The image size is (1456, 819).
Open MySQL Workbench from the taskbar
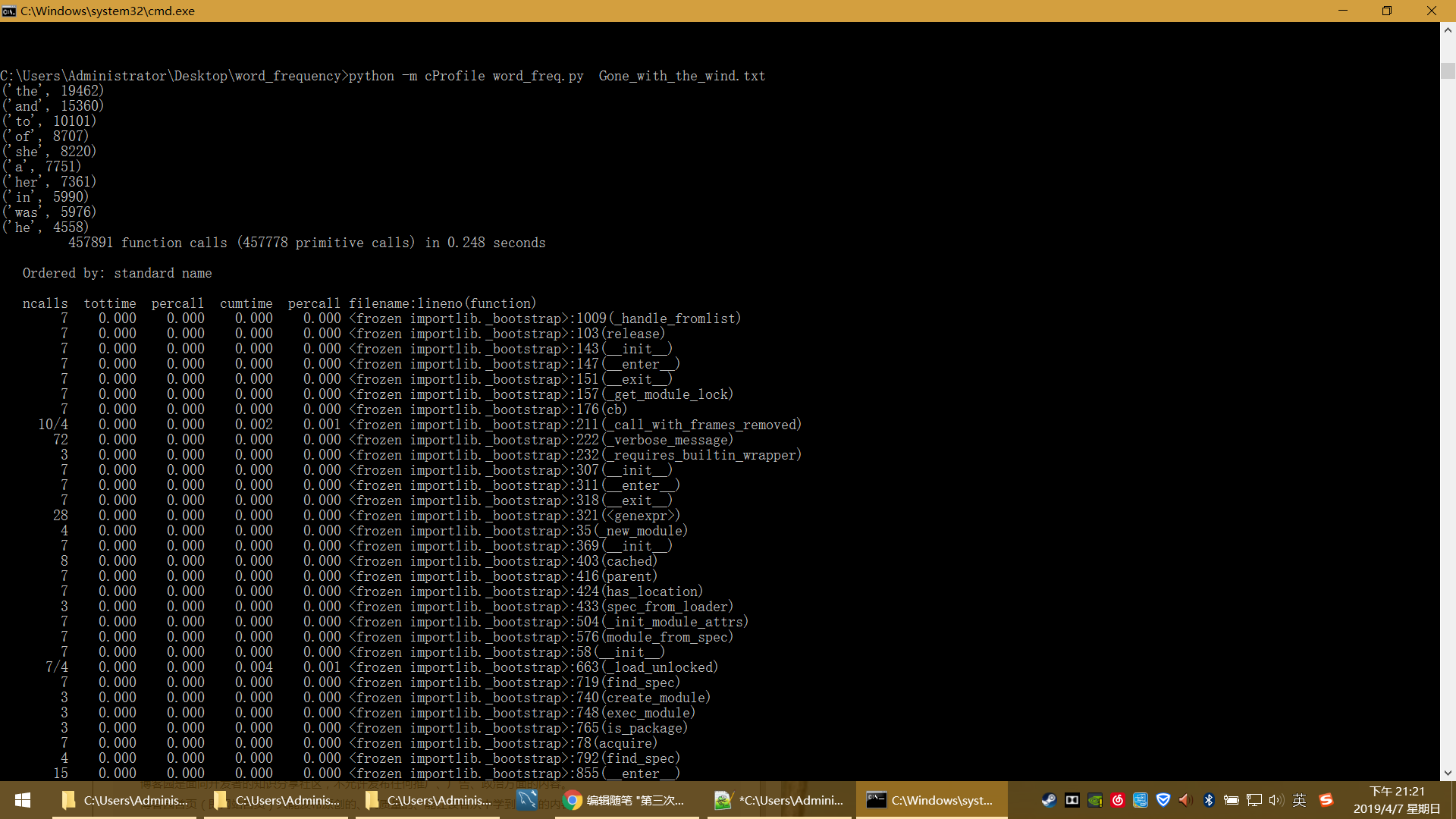coord(527,800)
